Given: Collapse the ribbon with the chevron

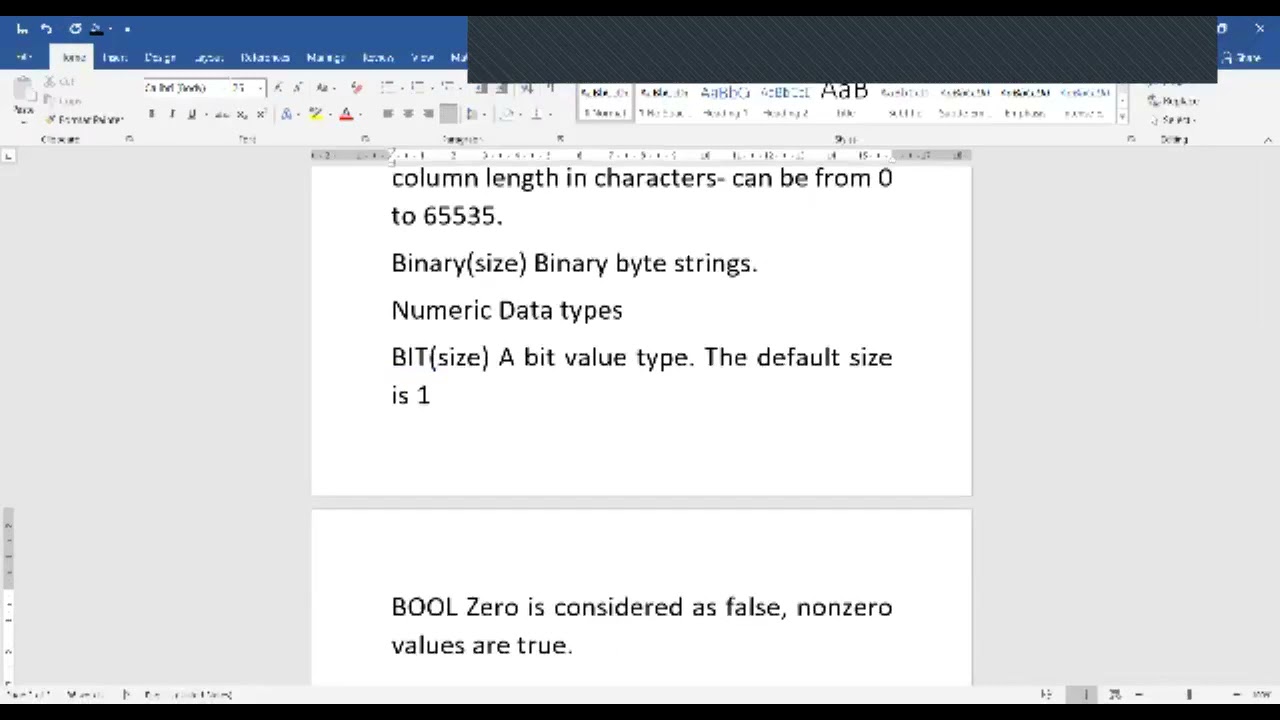Looking at the screenshot, I should click(1268, 140).
